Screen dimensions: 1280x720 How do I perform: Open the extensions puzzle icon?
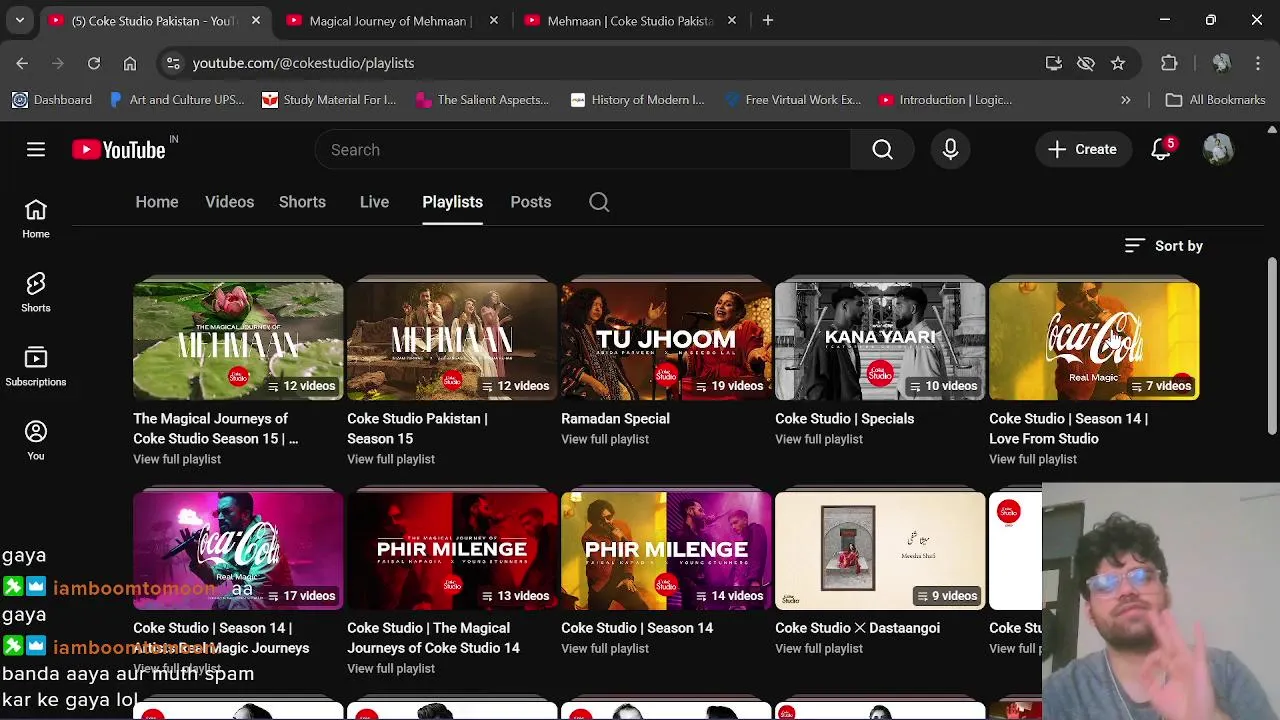click(x=1169, y=63)
